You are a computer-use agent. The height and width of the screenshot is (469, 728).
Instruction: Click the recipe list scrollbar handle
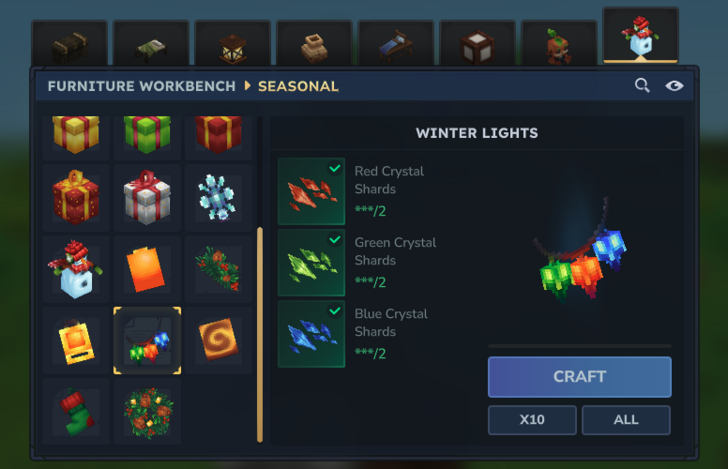[260, 334]
